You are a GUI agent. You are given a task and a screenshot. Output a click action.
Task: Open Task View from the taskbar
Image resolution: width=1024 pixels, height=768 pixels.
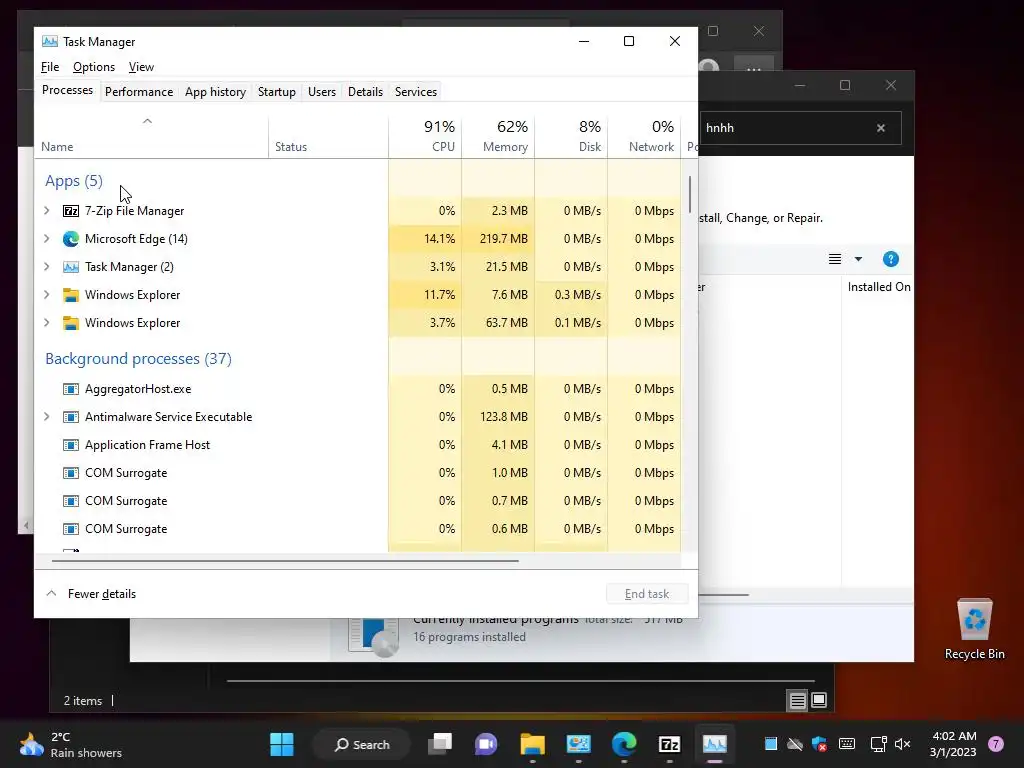point(440,744)
